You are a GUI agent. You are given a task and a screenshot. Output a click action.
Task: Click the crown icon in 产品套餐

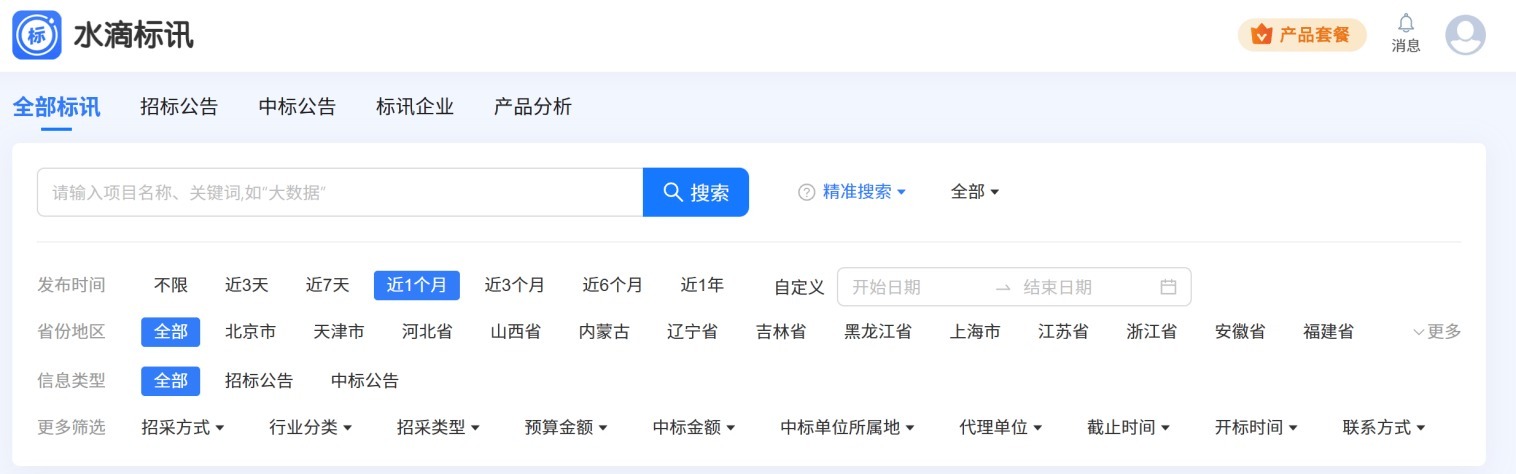pyautogui.click(x=1262, y=35)
